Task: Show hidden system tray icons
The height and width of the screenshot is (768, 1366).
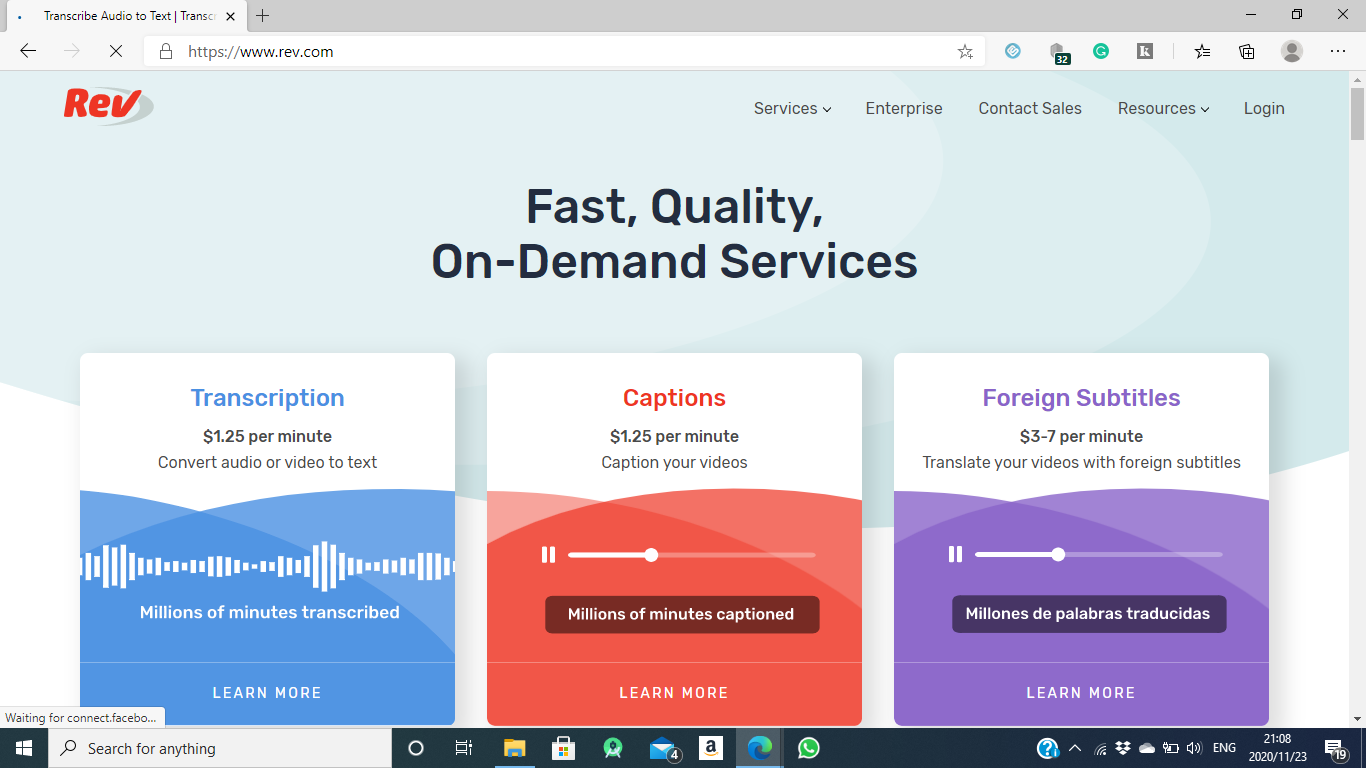Action: (x=1075, y=748)
